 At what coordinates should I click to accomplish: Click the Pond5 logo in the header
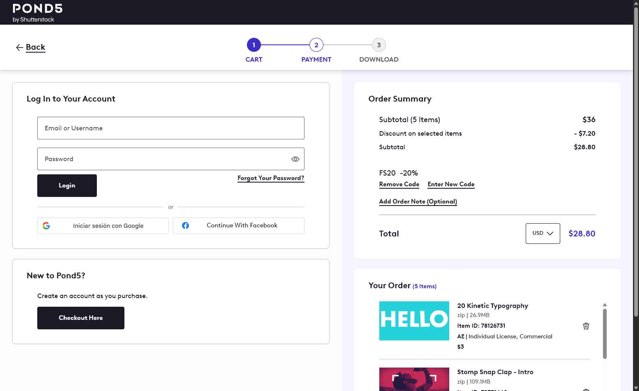37,13
